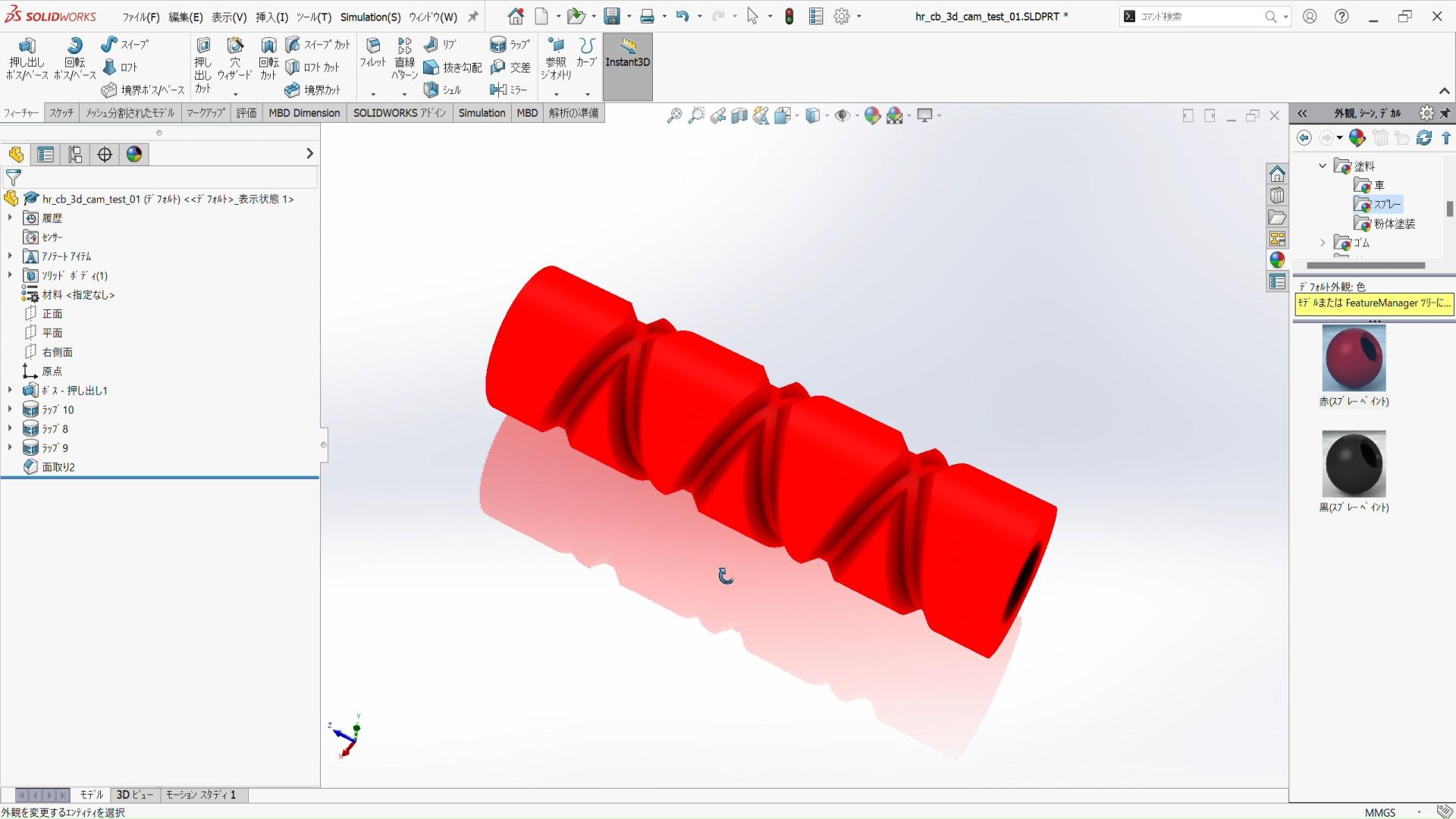The width and height of the screenshot is (1456, 819).
Task: Select the Intersect tool
Action: [x=510, y=67]
